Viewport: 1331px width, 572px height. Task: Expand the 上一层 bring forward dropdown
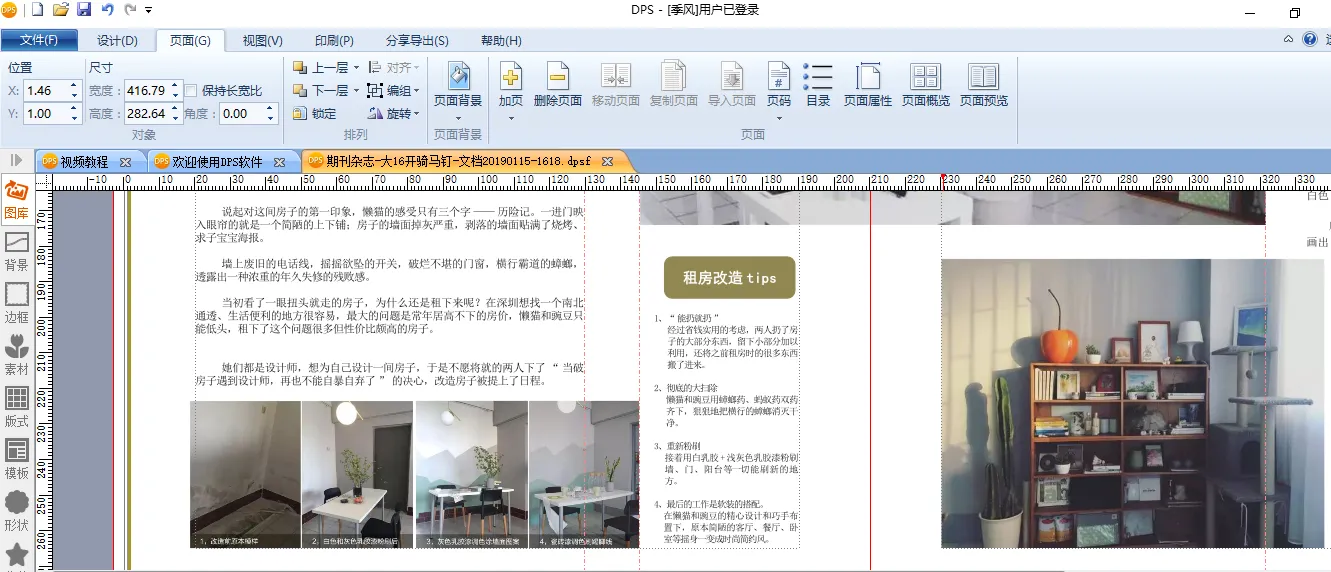pyautogui.click(x=356, y=68)
